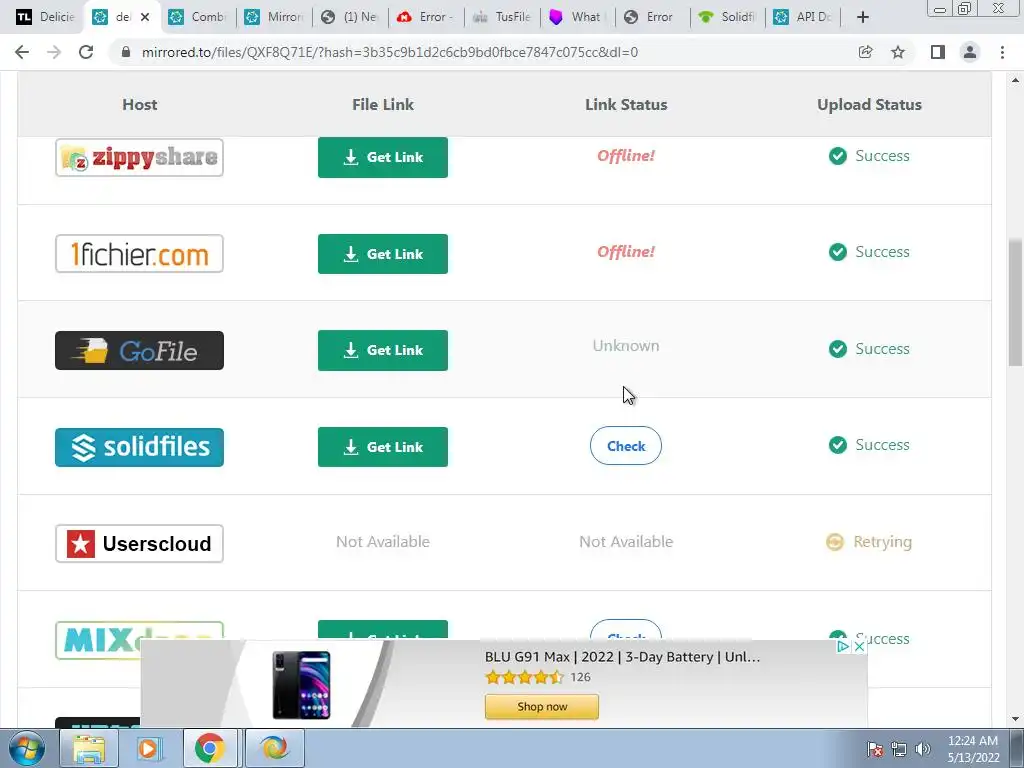1024x768 pixels.
Task: Click the mirrored.to address bar URL
Action: pyautogui.click(x=390, y=52)
